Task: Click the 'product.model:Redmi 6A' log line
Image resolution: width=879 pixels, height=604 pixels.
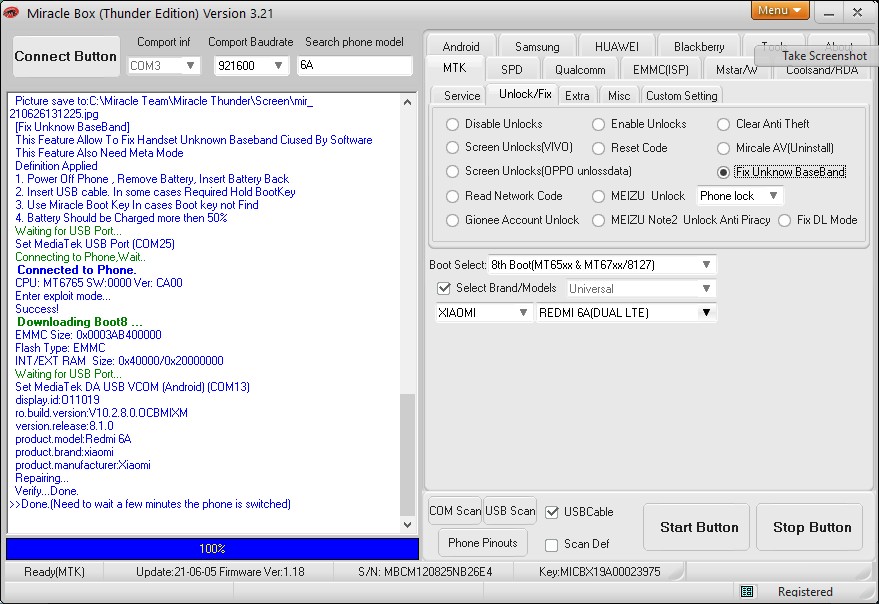Action: [x=73, y=439]
